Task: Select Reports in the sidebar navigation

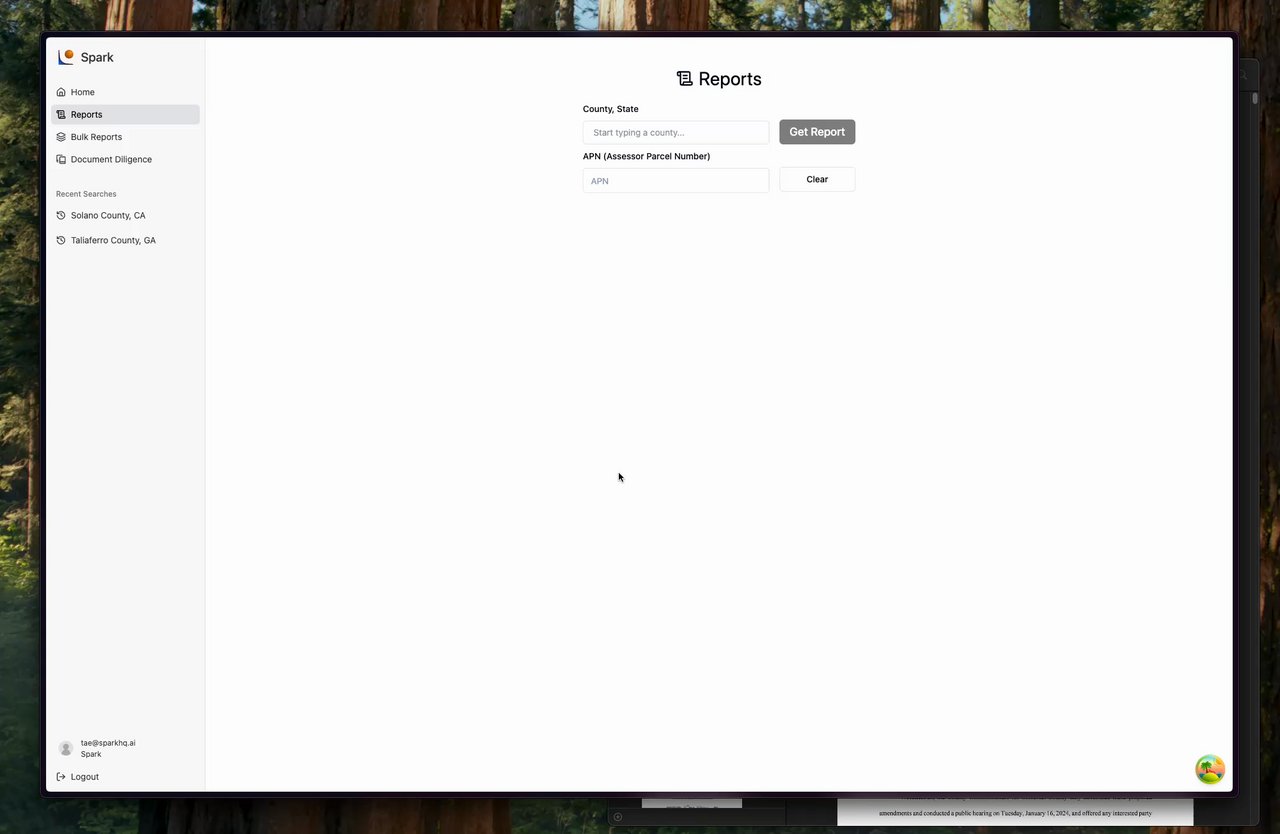Action: click(125, 114)
